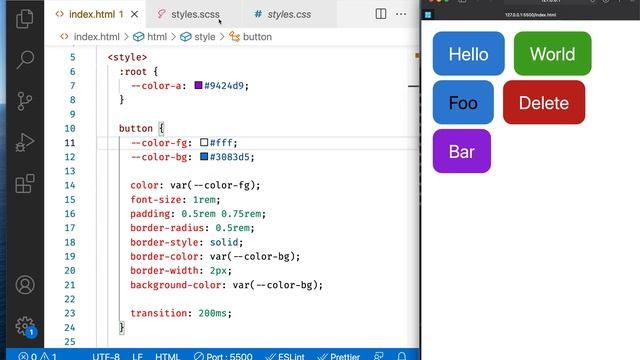Click the border-style value solid

[224, 242]
